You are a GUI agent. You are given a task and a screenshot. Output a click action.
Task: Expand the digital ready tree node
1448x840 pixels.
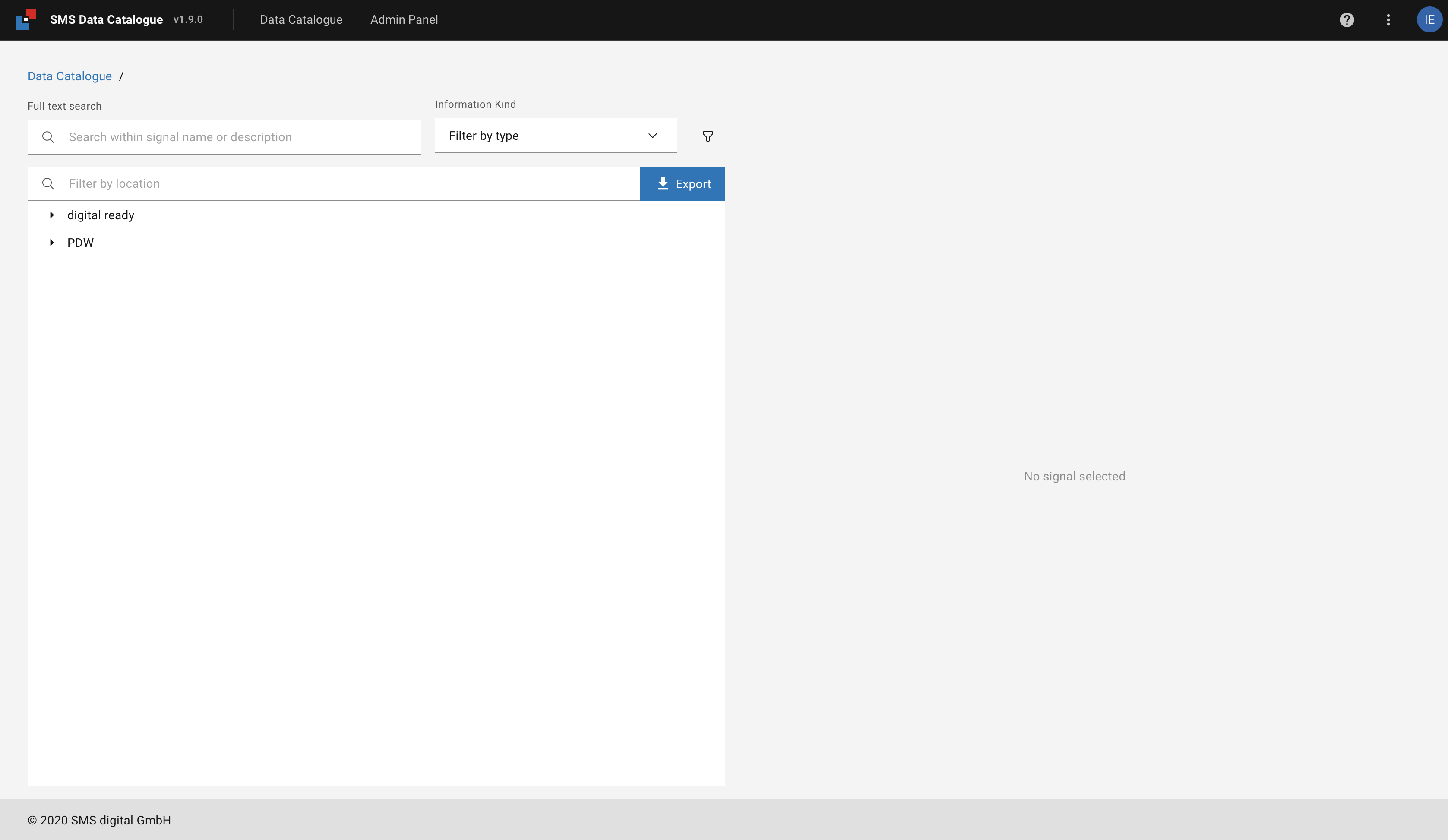(x=52, y=215)
